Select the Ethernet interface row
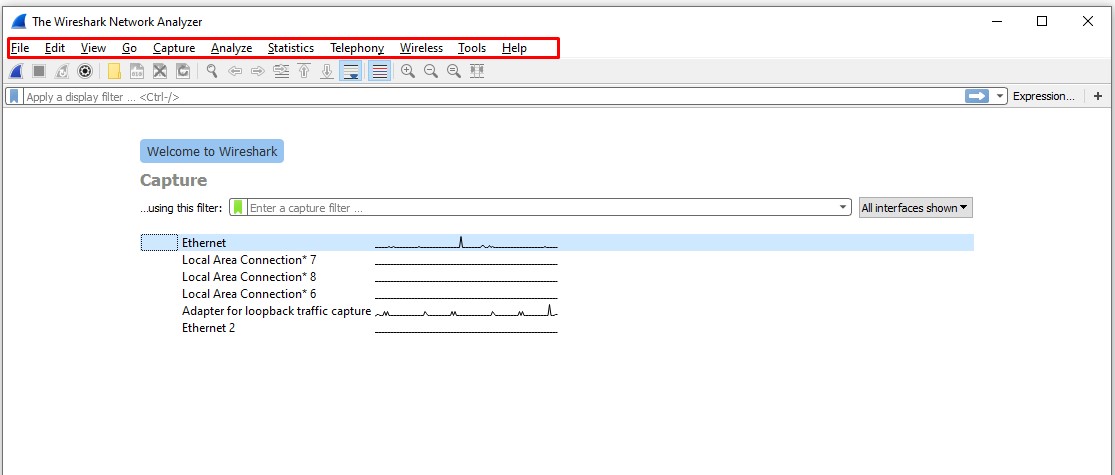1115x475 pixels. point(557,242)
